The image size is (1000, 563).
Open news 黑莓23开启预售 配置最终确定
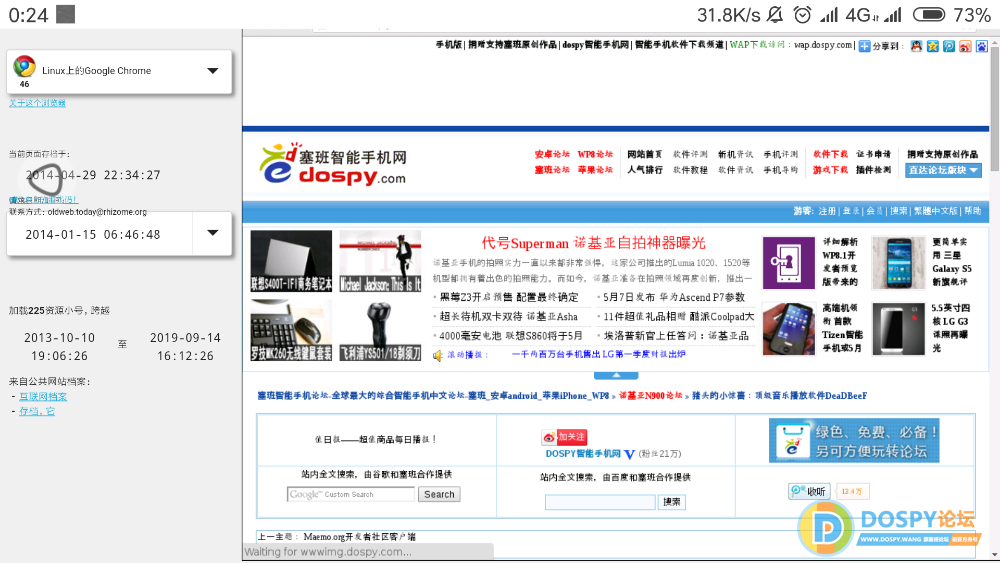point(509,297)
